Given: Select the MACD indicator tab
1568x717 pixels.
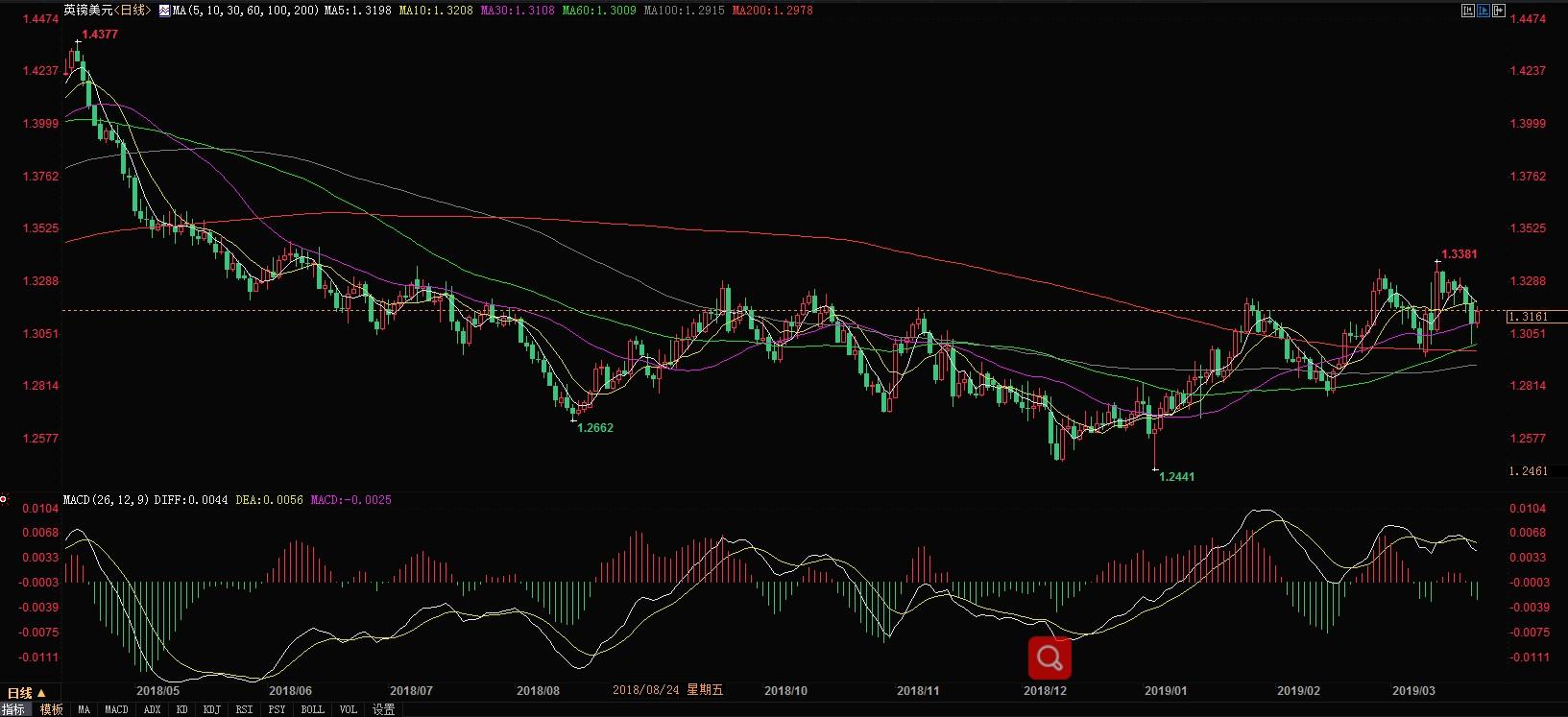Looking at the screenshot, I should 116,709.
